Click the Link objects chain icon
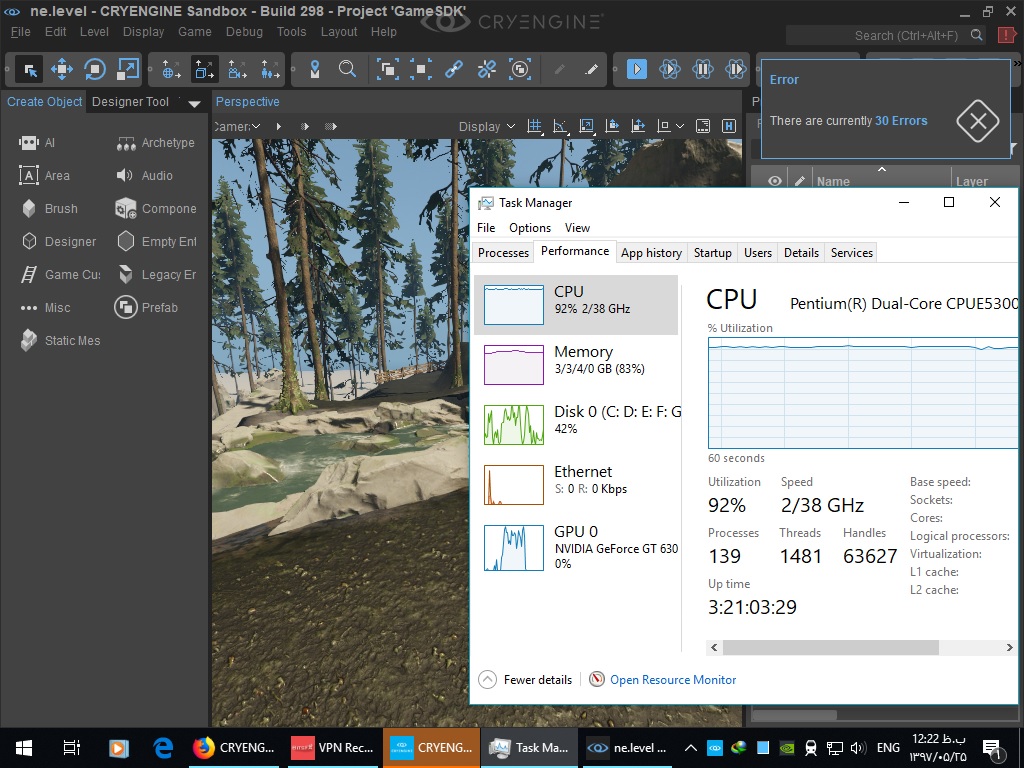The height and width of the screenshot is (768, 1024). 454,69
